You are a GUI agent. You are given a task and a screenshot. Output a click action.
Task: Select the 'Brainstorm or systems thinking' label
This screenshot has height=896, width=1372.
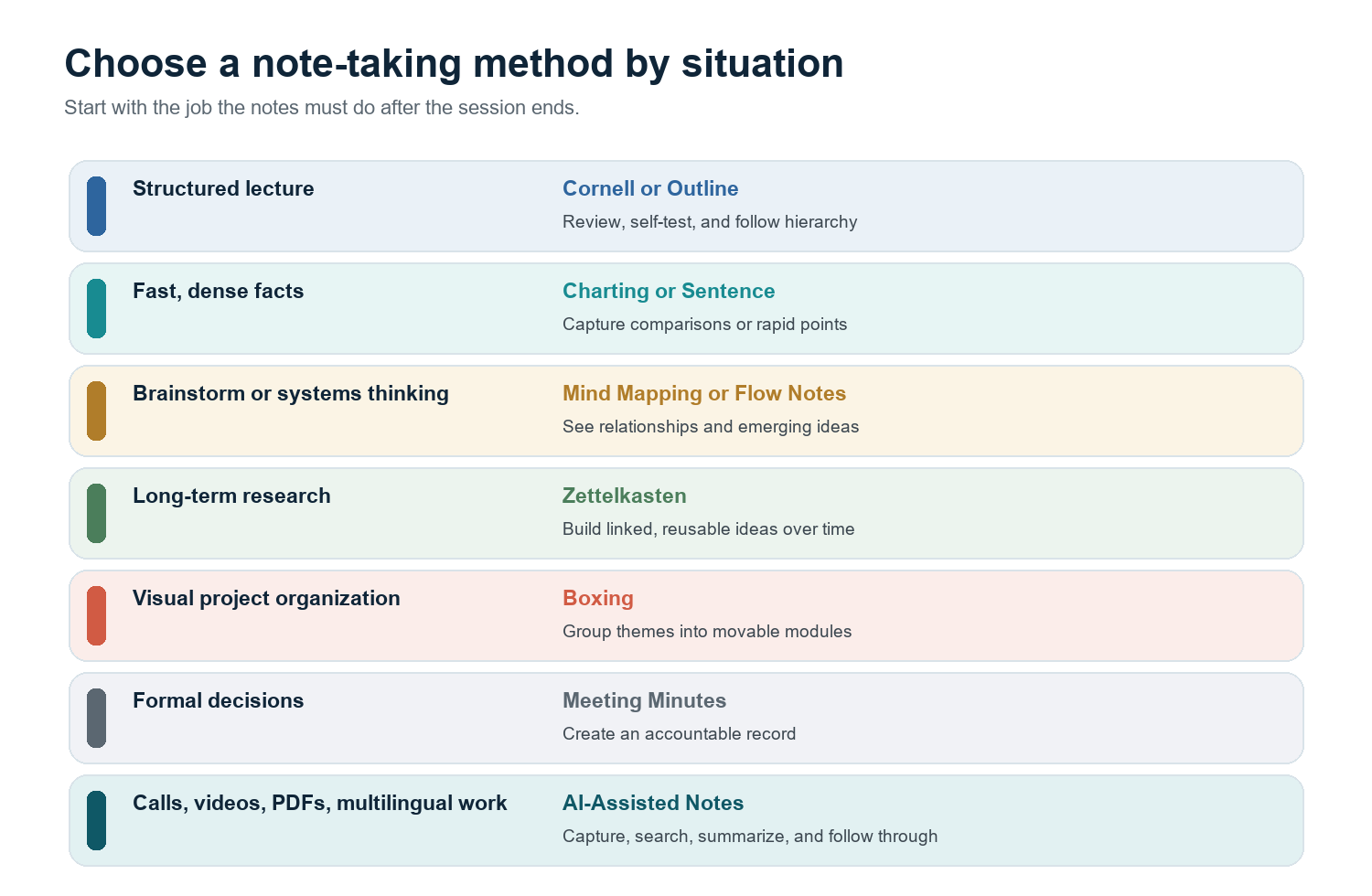coord(291,393)
